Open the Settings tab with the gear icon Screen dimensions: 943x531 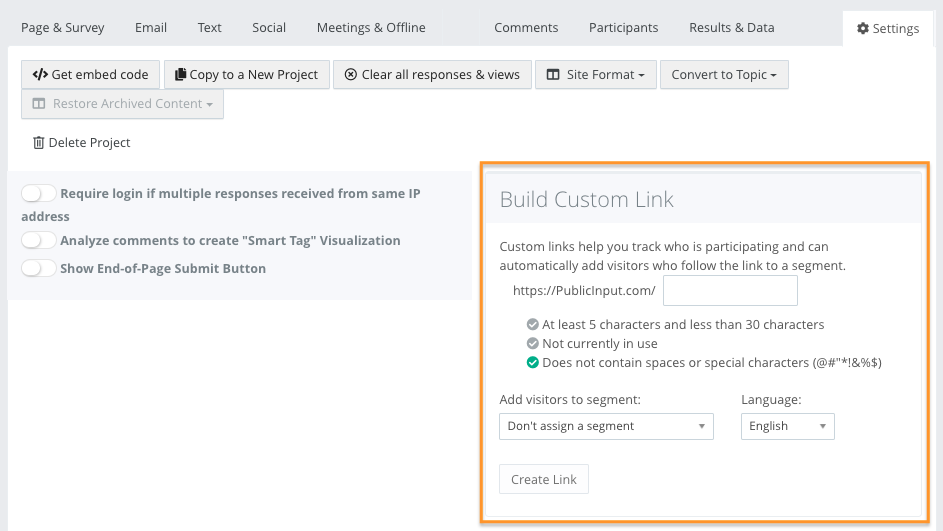pyautogui.click(x=887, y=29)
